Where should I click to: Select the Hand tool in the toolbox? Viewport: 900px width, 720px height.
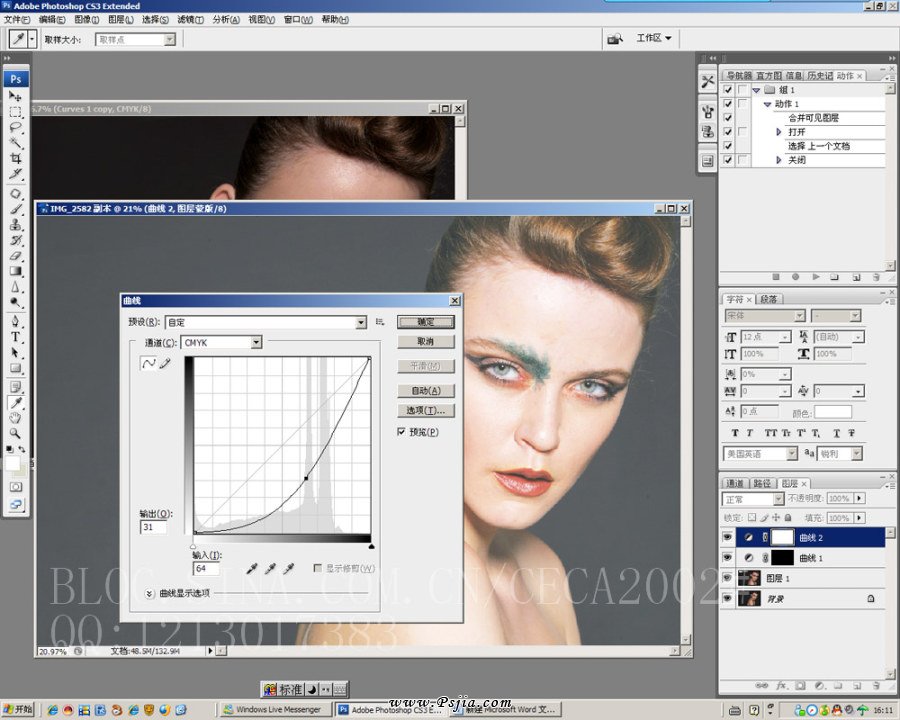point(16,418)
